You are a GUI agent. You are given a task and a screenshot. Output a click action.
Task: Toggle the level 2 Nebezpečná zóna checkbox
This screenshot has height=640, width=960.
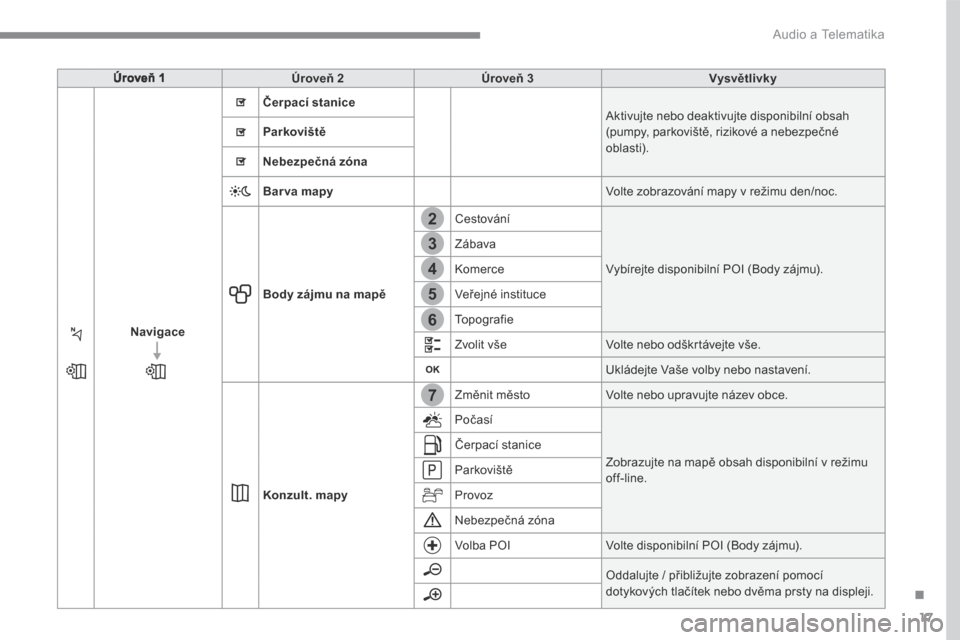[x=241, y=162]
